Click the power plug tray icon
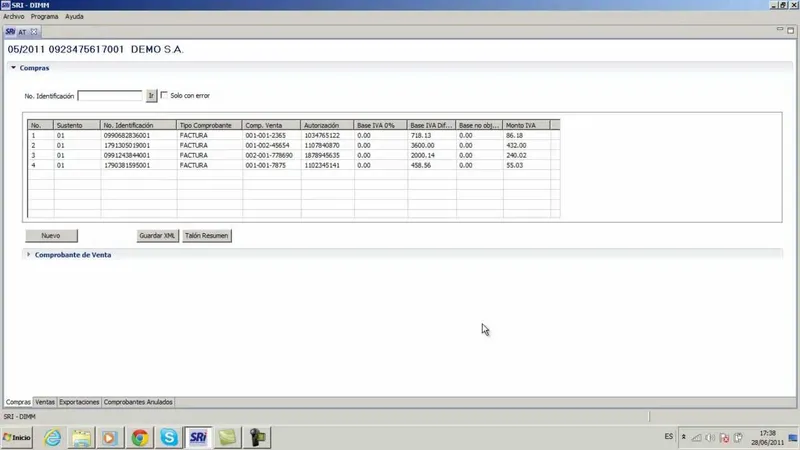The image size is (800, 450). click(738, 437)
